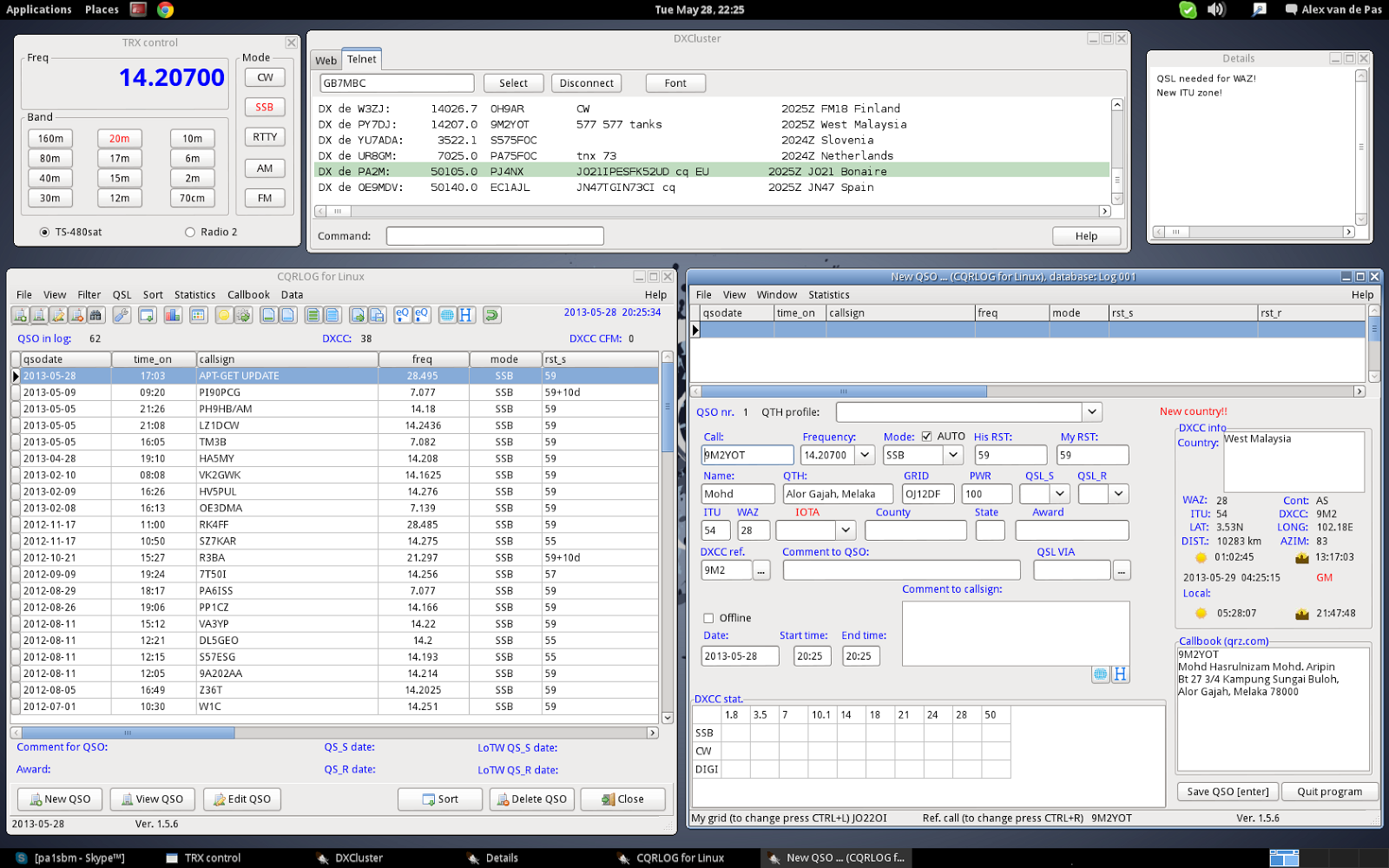This screenshot has height=868, width=1389.
Task: Click the green list toolbar icon in CQRLOG
Action: pos(313,315)
